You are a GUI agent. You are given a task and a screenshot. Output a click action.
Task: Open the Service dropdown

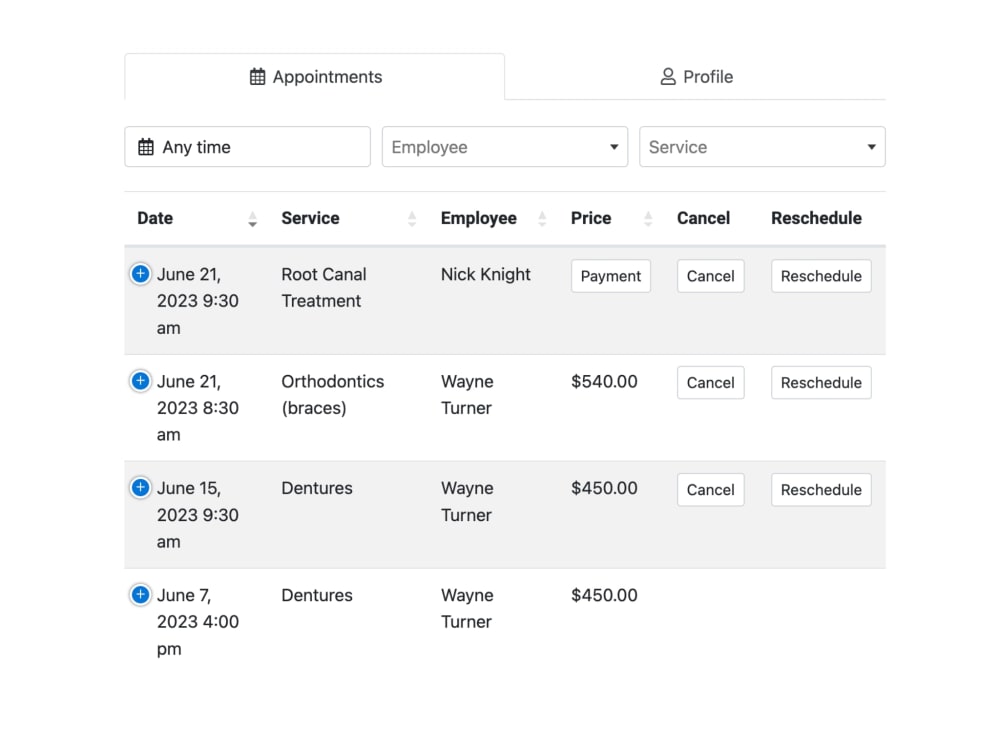[762, 146]
